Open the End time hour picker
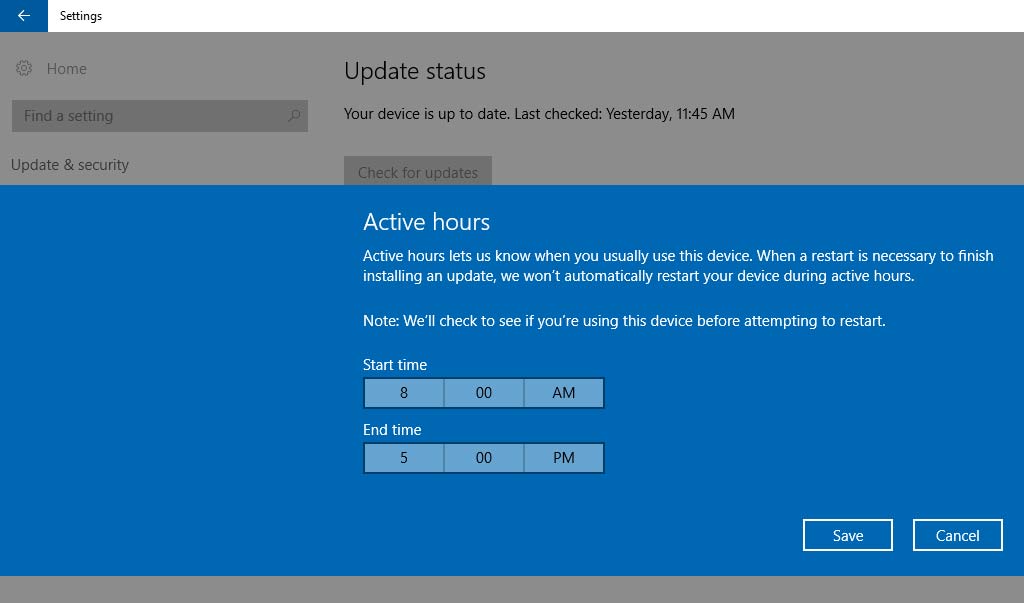Viewport: 1024px width, 603px height. (x=404, y=458)
